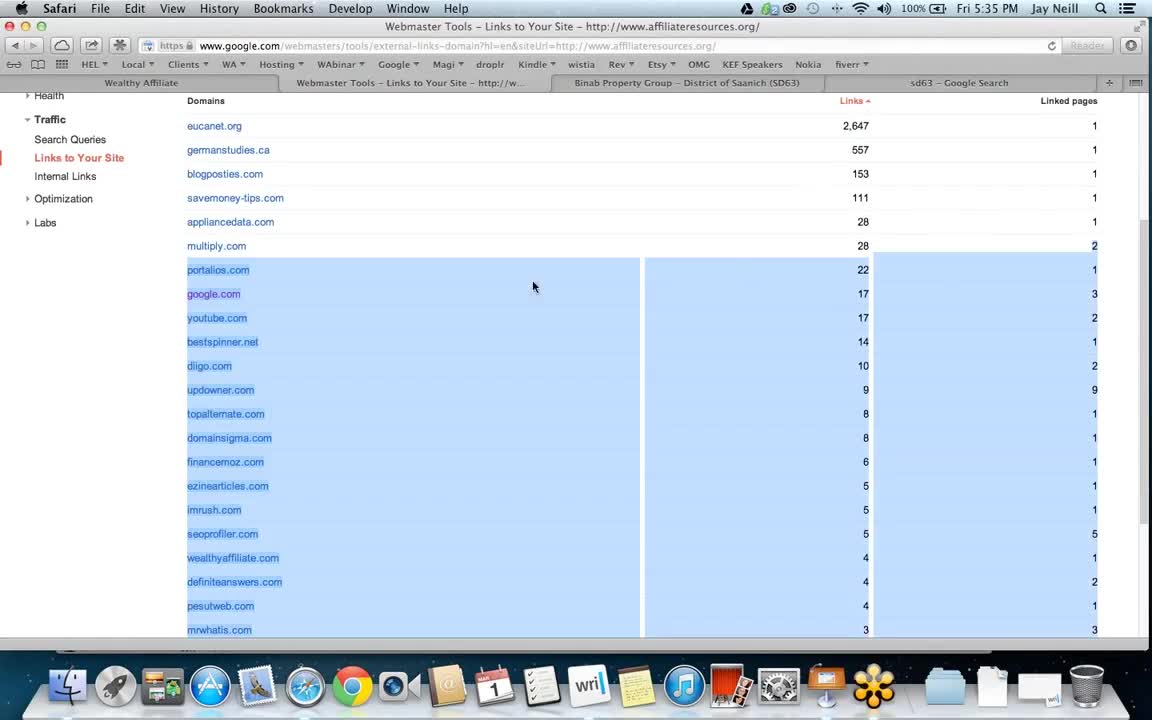The width and height of the screenshot is (1152, 720).
Task: Switch to Binab Property Group tab
Action: pyautogui.click(x=686, y=83)
